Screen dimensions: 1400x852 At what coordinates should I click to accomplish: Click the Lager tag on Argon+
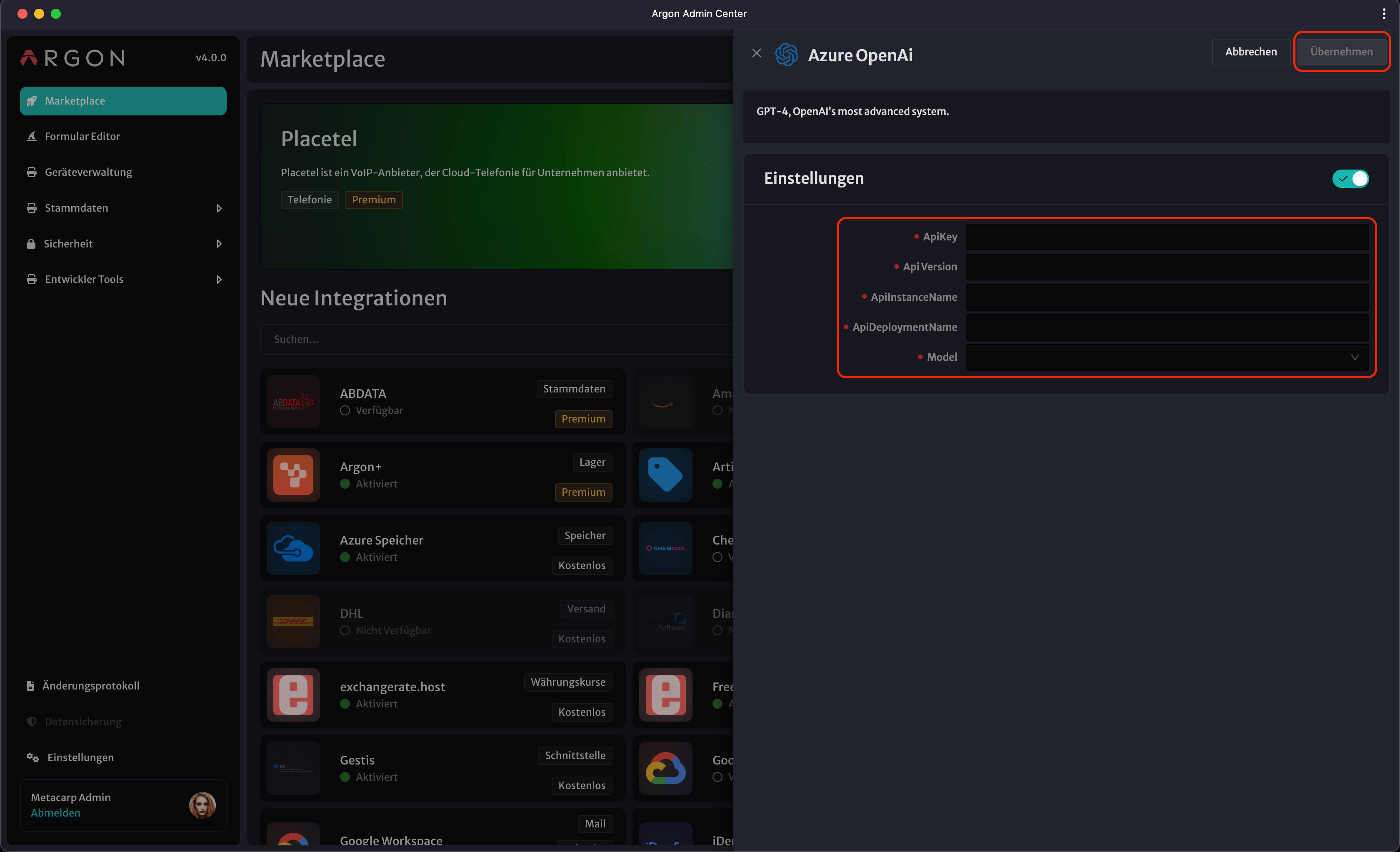[592, 462]
